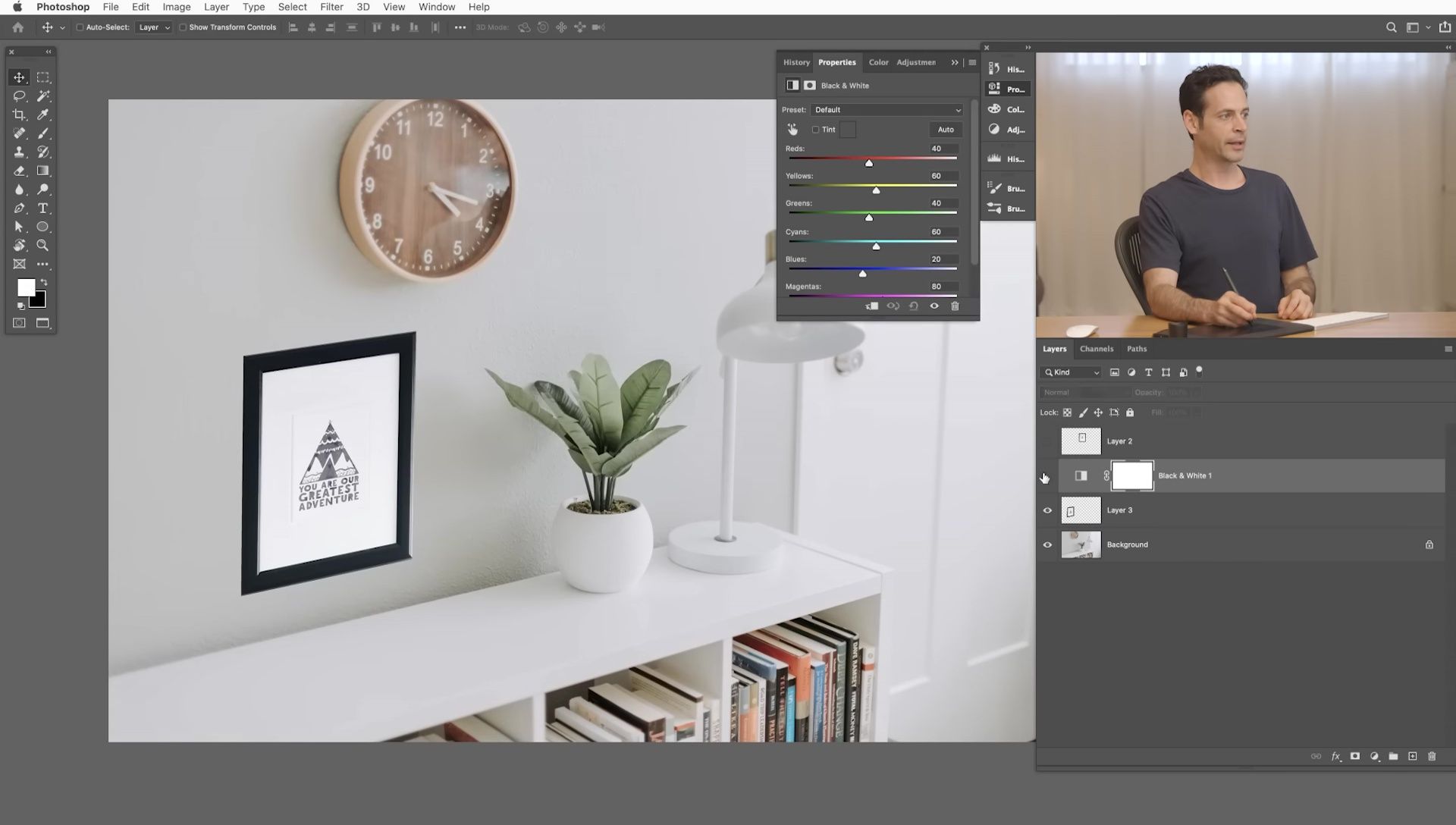Select the Magic Wand tool
The height and width of the screenshot is (825, 1456).
click(x=43, y=96)
